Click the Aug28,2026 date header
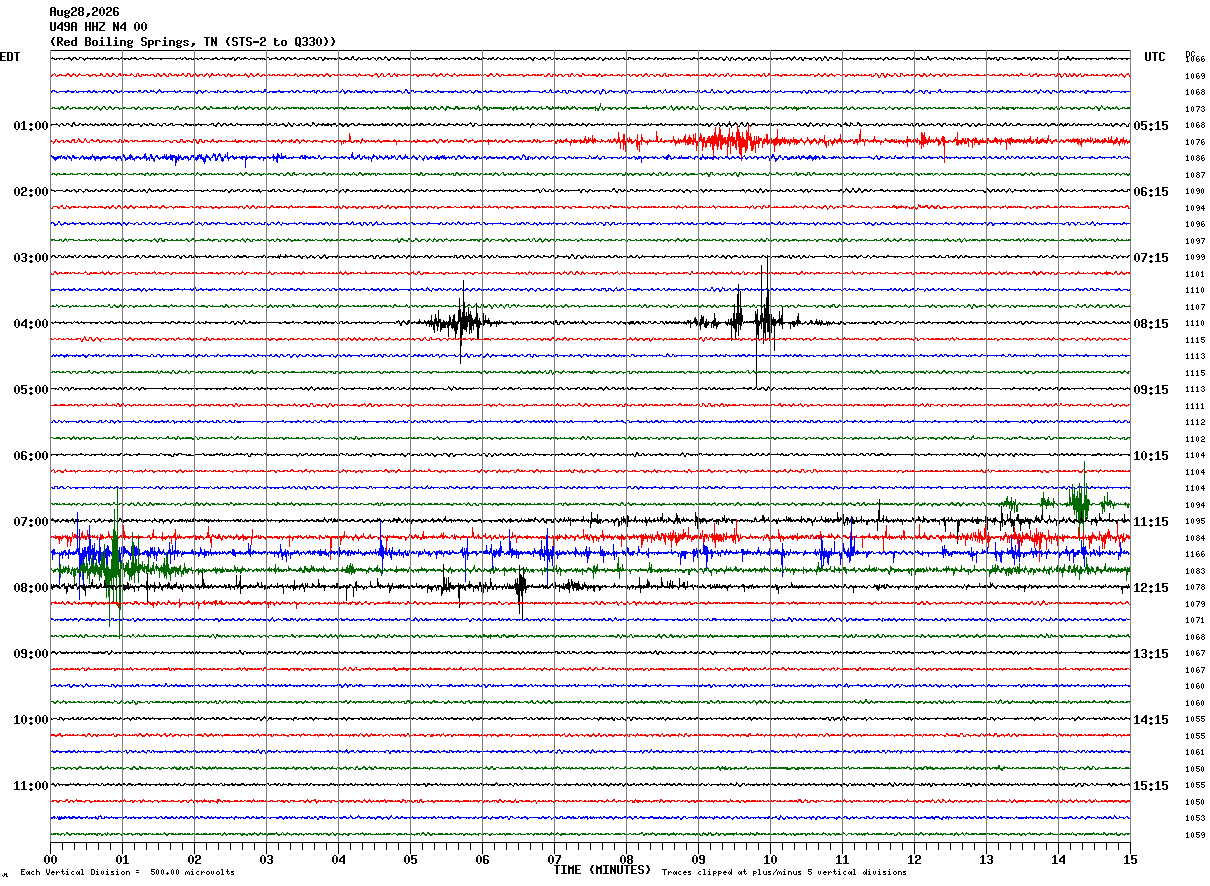 [x=84, y=12]
